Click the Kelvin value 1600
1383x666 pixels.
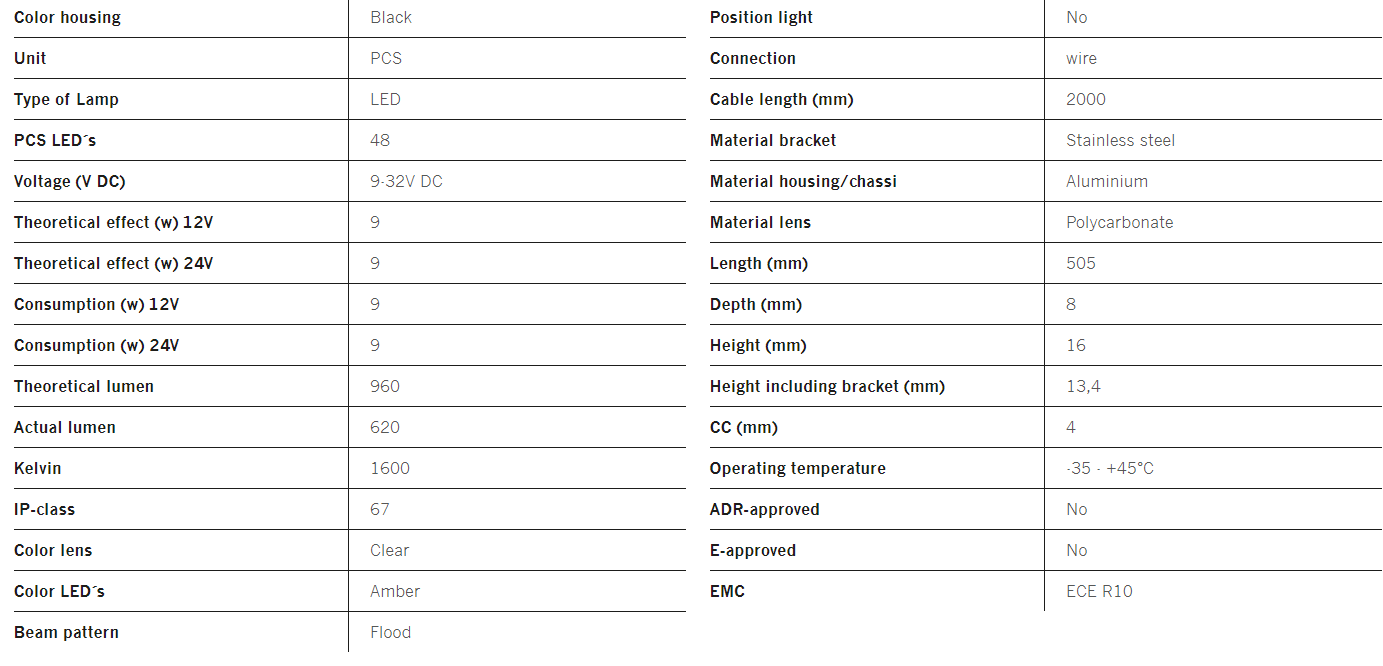pos(390,468)
